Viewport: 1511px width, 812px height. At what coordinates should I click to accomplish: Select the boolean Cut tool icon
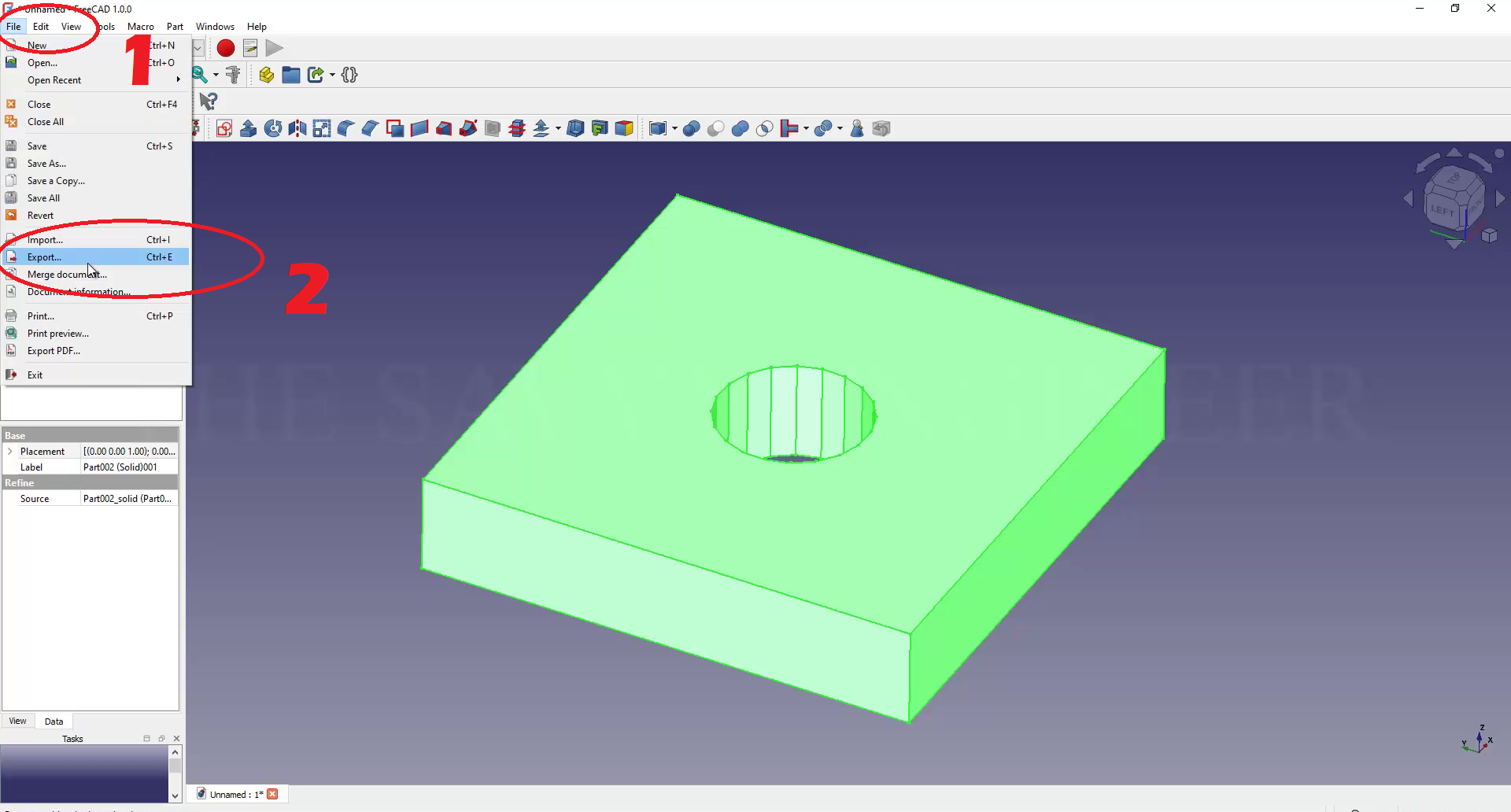[715, 129]
